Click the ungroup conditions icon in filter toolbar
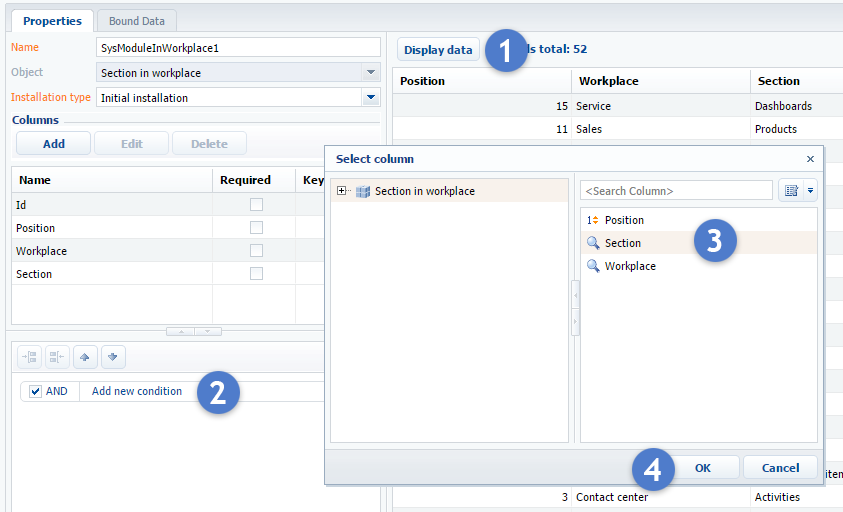Image resolution: width=843 pixels, height=512 pixels. click(x=57, y=357)
